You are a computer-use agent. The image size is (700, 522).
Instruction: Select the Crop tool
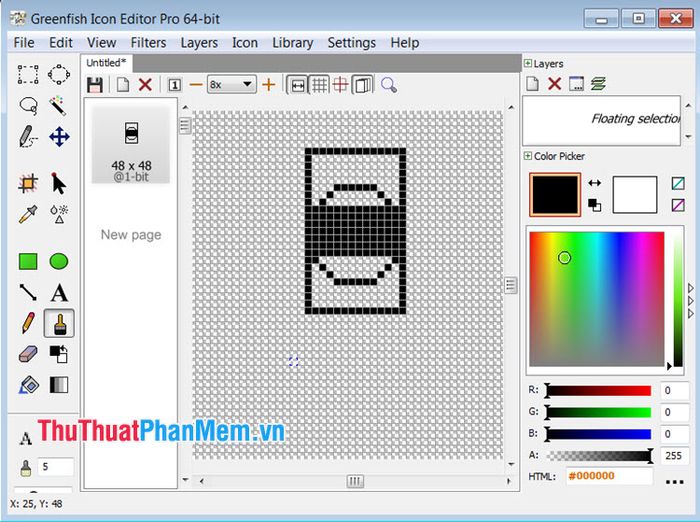[28, 183]
